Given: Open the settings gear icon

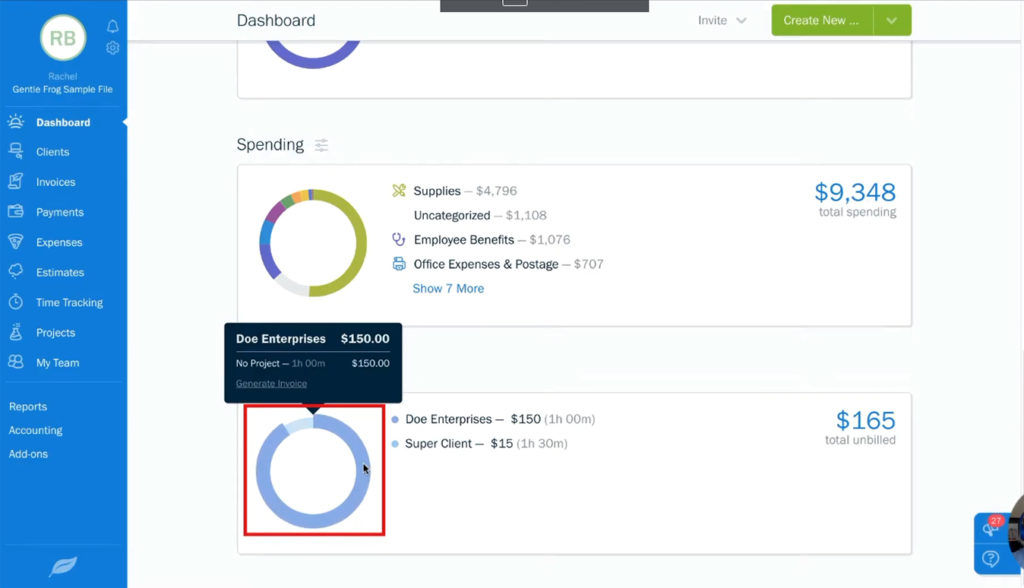Looking at the screenshot, I should [x=112, y=47].
